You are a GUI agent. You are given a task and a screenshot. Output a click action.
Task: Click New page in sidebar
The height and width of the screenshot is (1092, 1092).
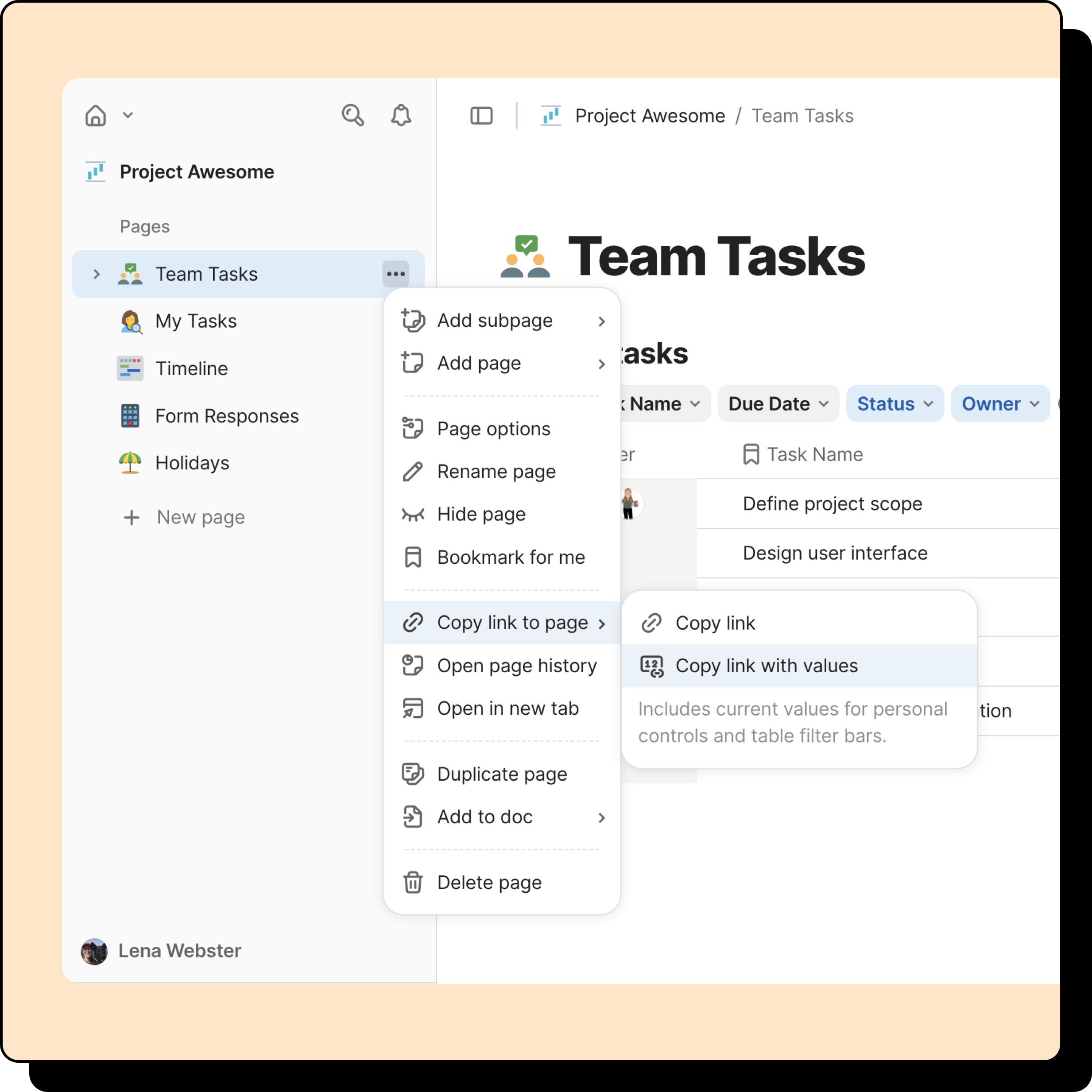coord(200,517)
